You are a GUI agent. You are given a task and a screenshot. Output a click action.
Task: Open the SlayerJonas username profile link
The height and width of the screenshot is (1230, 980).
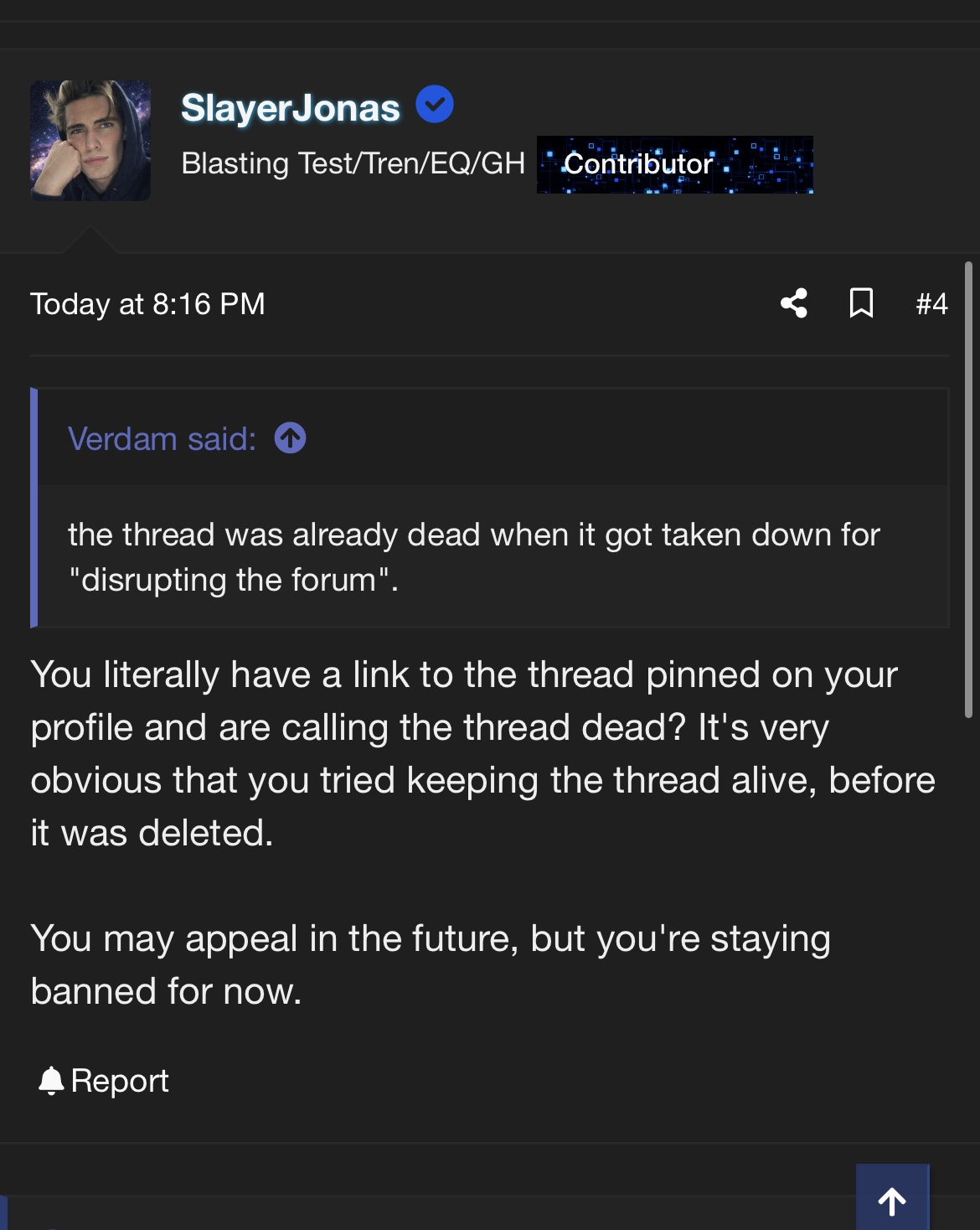[291, 108]
